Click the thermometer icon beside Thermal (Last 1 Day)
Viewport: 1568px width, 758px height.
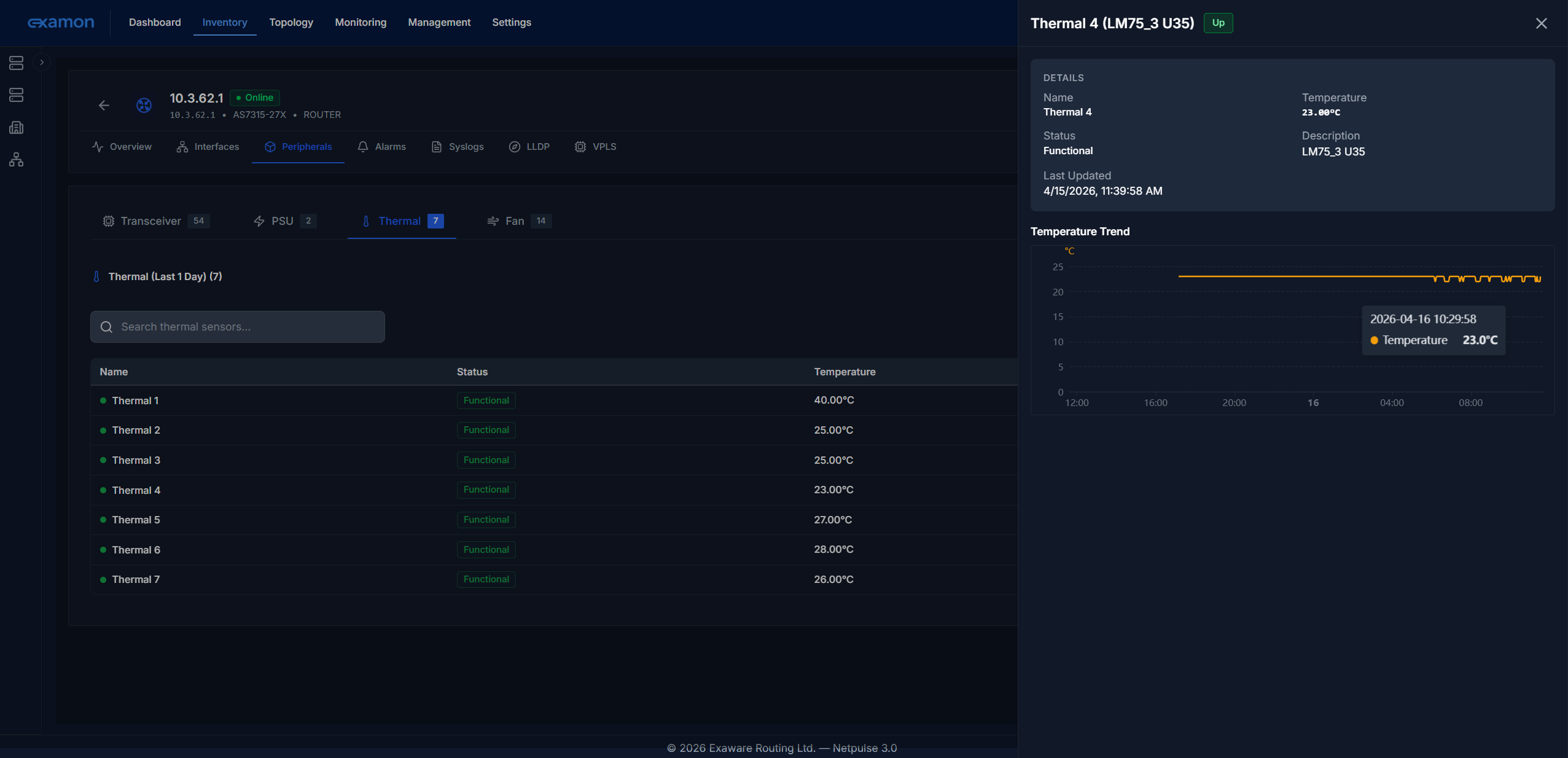click(x=96, y=276)
